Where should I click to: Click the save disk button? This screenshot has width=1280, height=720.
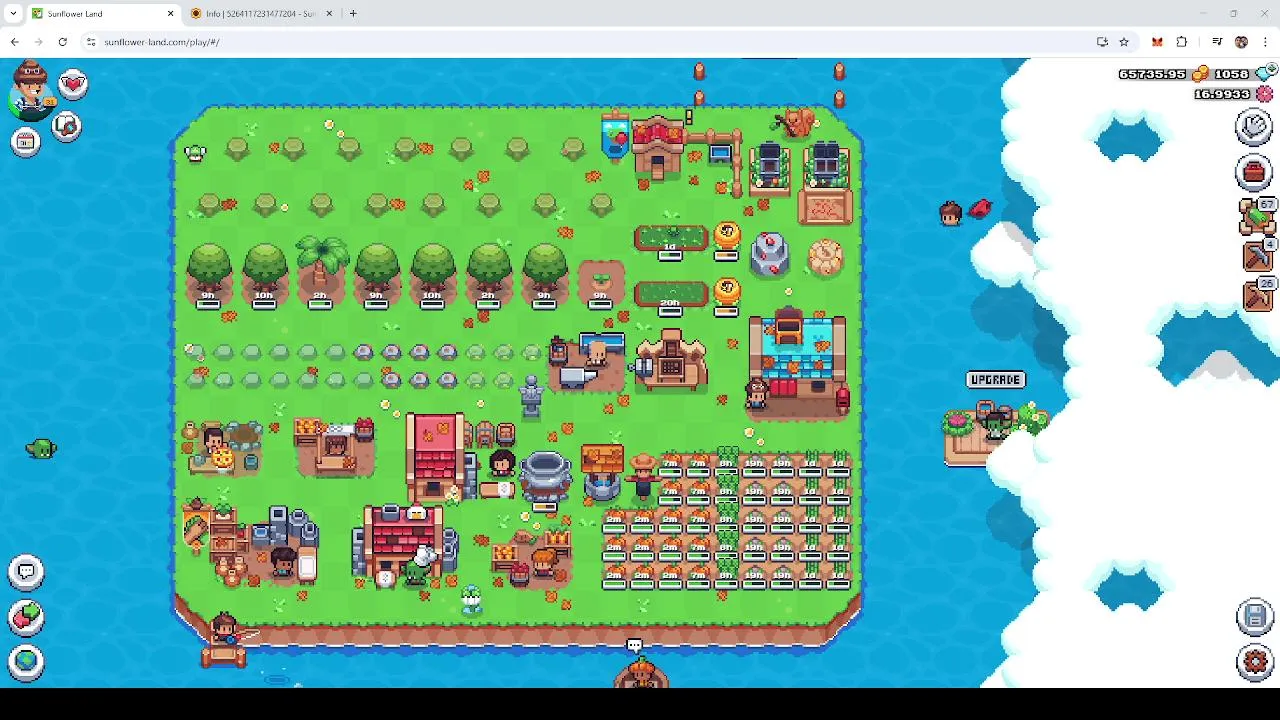[1255, 617]
